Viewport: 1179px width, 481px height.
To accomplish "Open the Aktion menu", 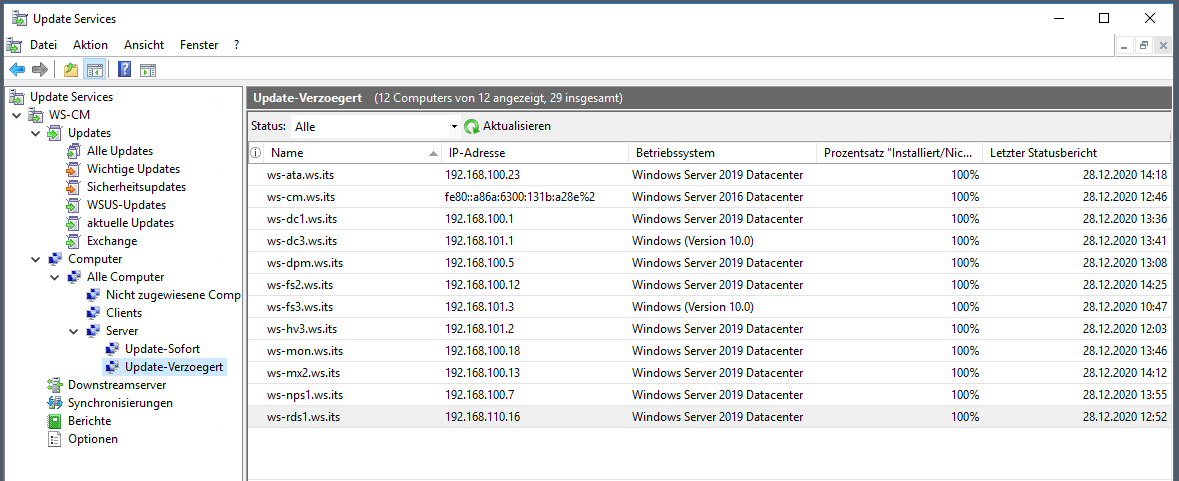I will 90,45.
